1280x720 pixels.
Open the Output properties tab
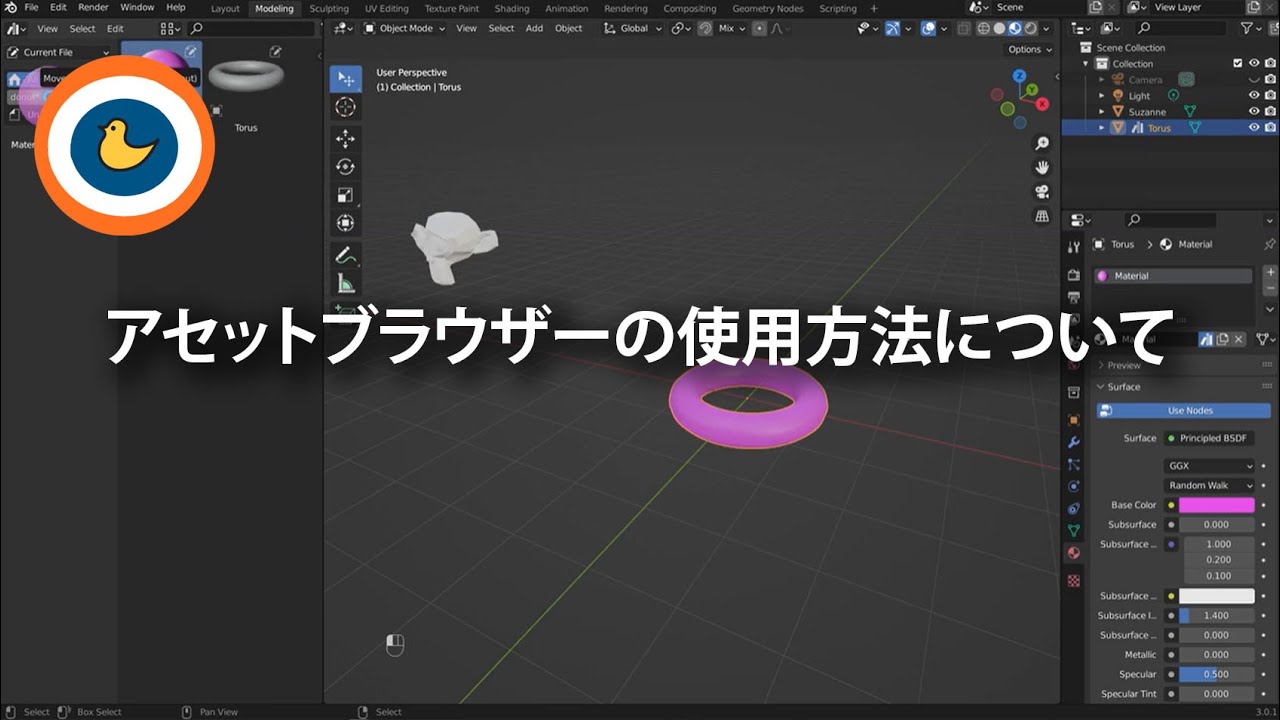tap(1074, 297)
